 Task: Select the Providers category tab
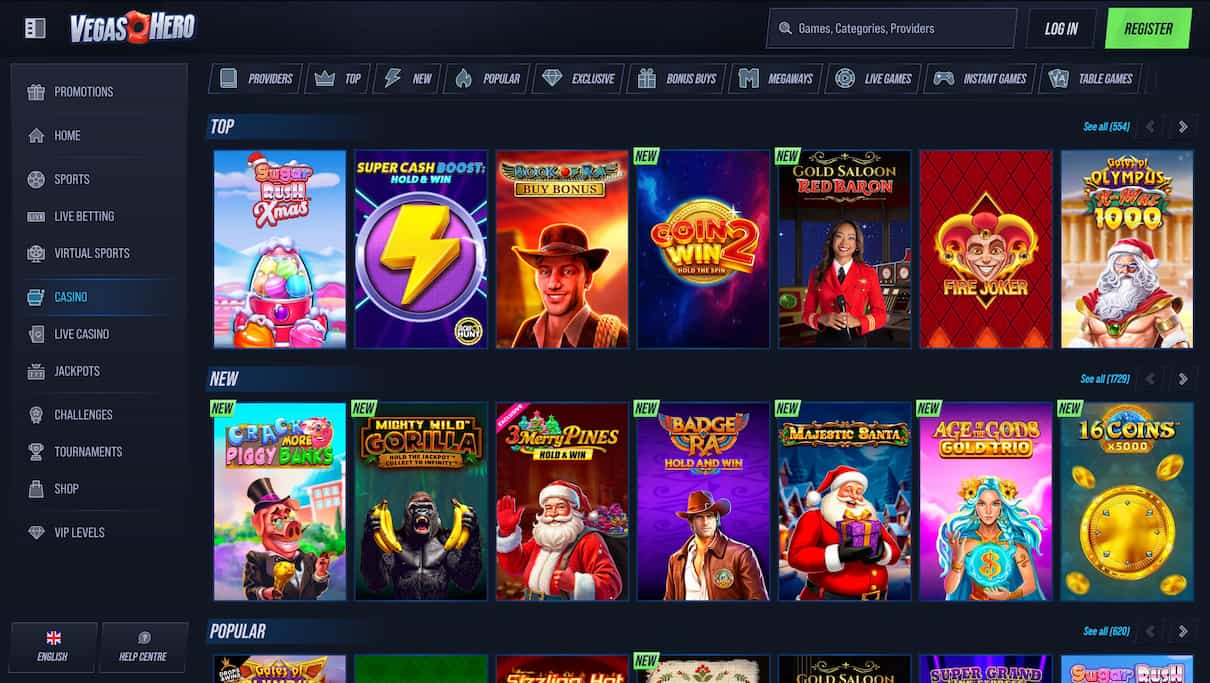256,78
